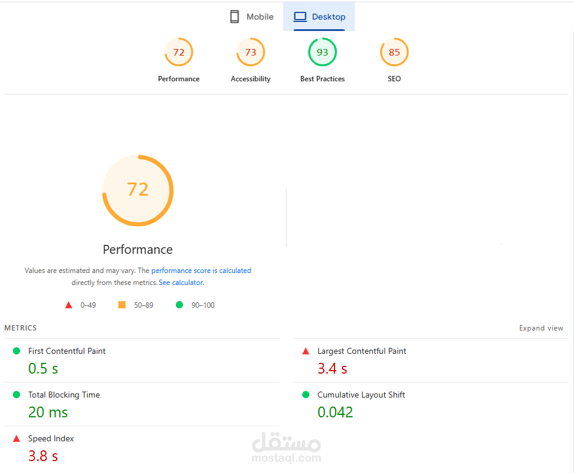Switch to the Desktop tab
This screenshot has width=574, height=473.
[x=319, y=16]
